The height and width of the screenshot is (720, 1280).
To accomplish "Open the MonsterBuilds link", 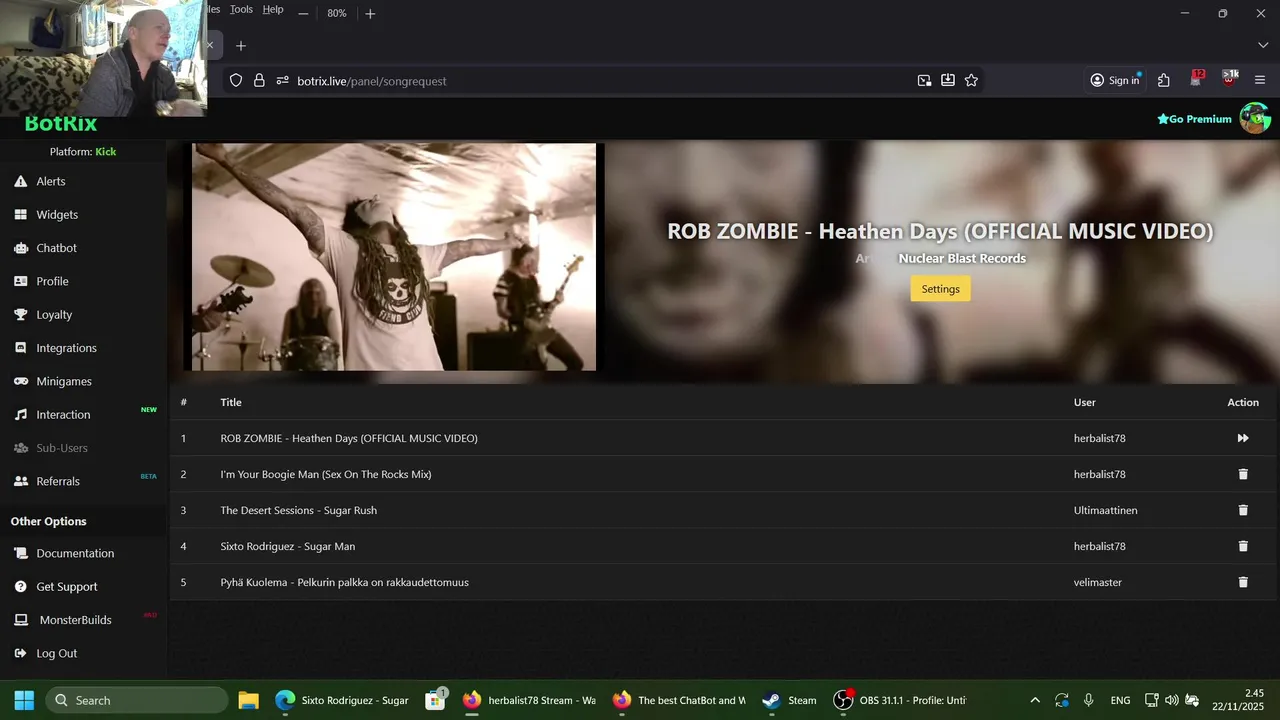I will 75,620.
